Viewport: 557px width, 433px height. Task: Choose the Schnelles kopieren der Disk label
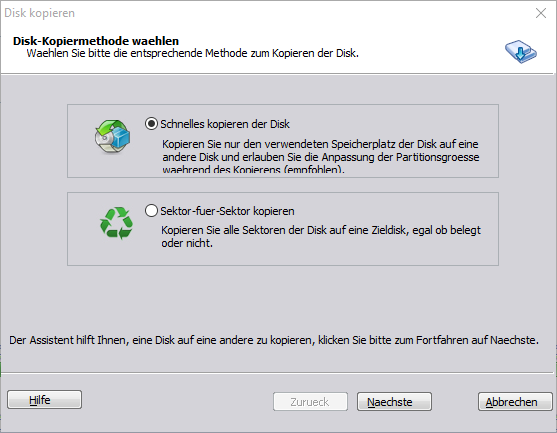pos(225,124)
